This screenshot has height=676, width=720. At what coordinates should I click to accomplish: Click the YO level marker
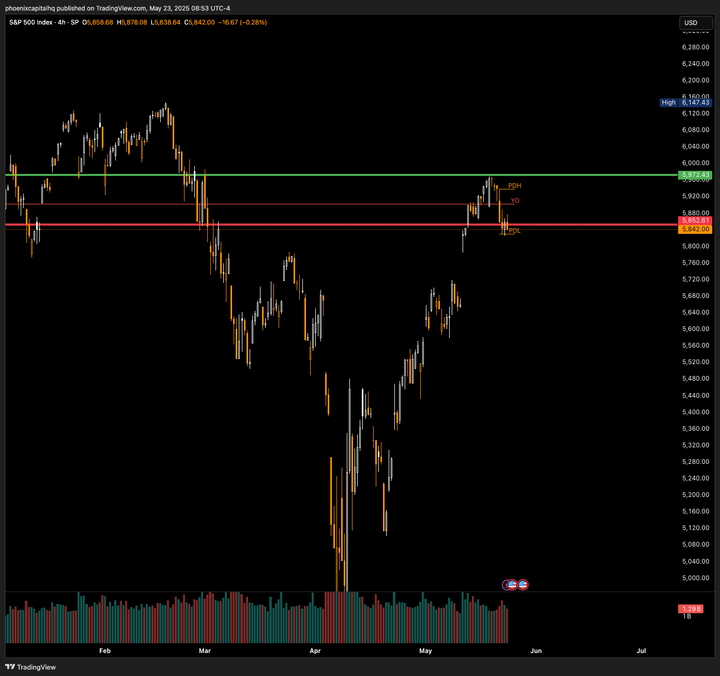(515, 201)
